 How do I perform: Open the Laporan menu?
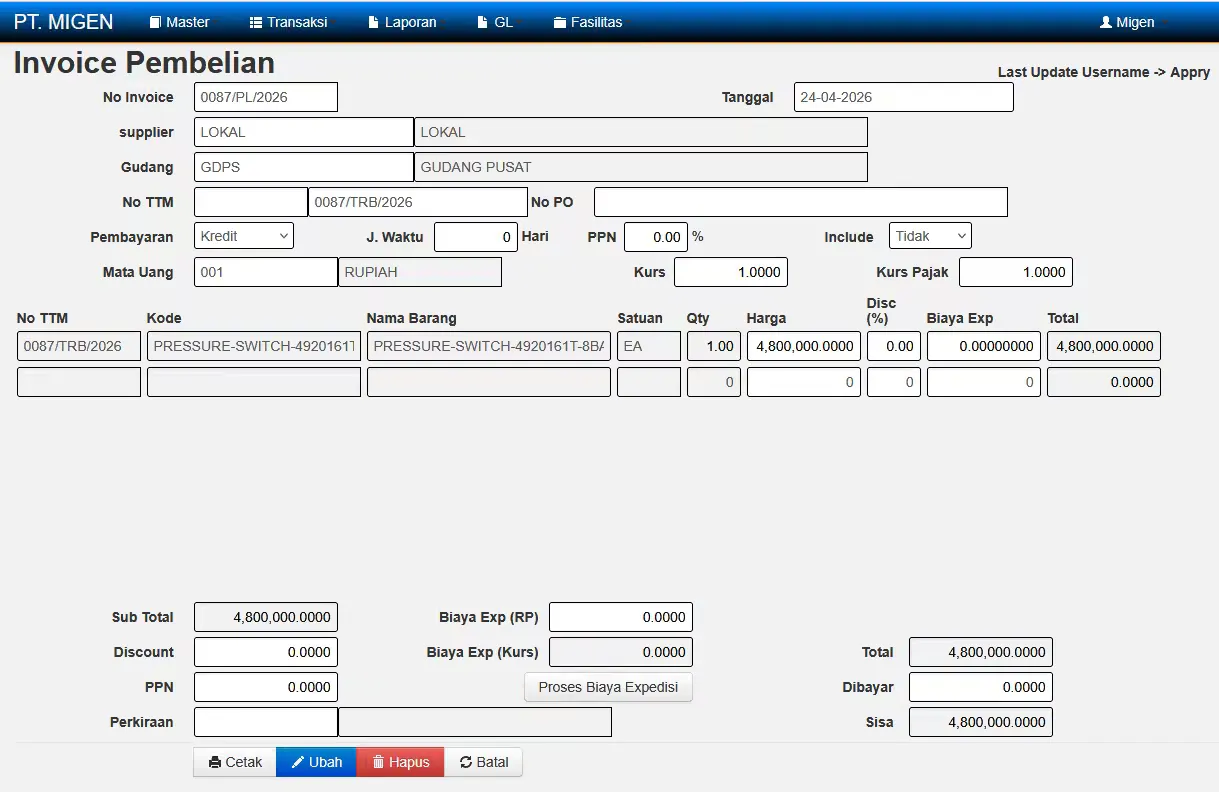[x=403, y=22]
